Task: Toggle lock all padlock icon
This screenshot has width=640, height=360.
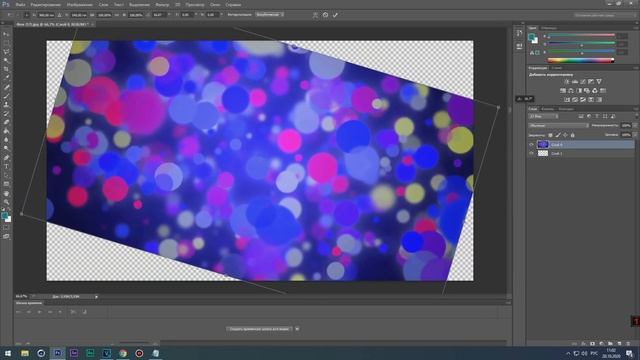Action: 572,135
